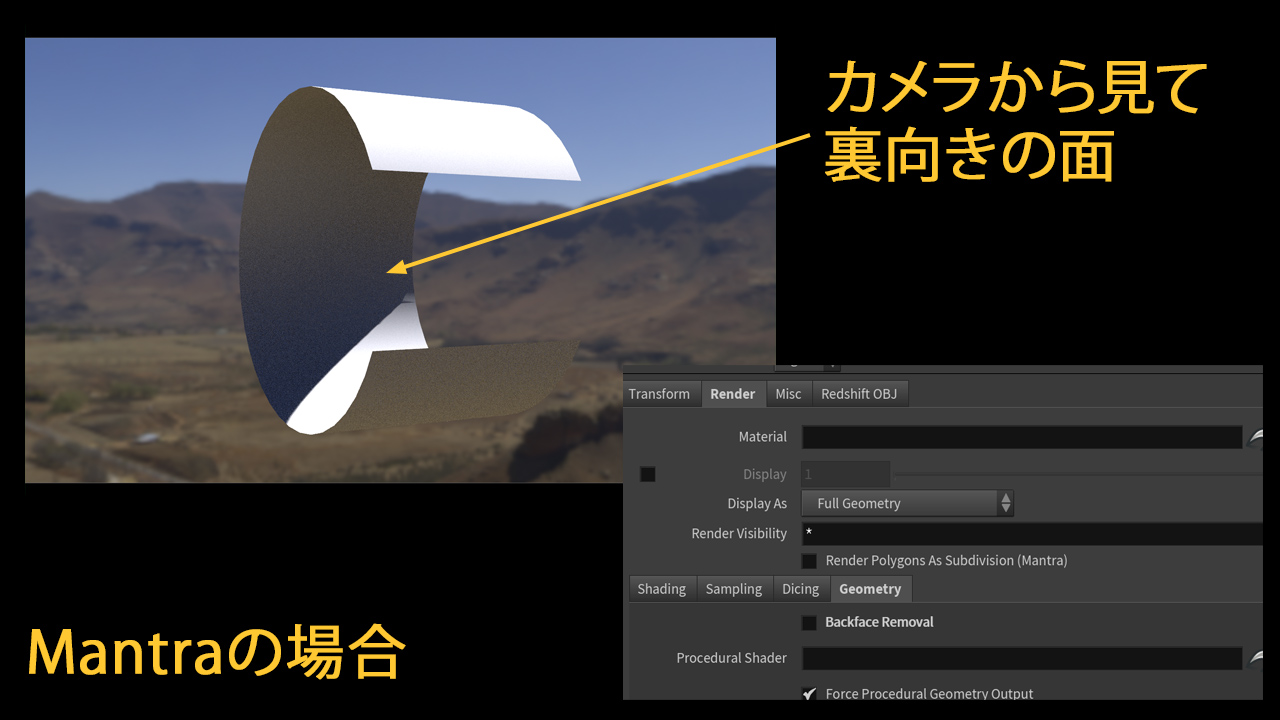Select the Sampling sub-tab
Screen dimensions: 1280x720
(x=733, y=589)
